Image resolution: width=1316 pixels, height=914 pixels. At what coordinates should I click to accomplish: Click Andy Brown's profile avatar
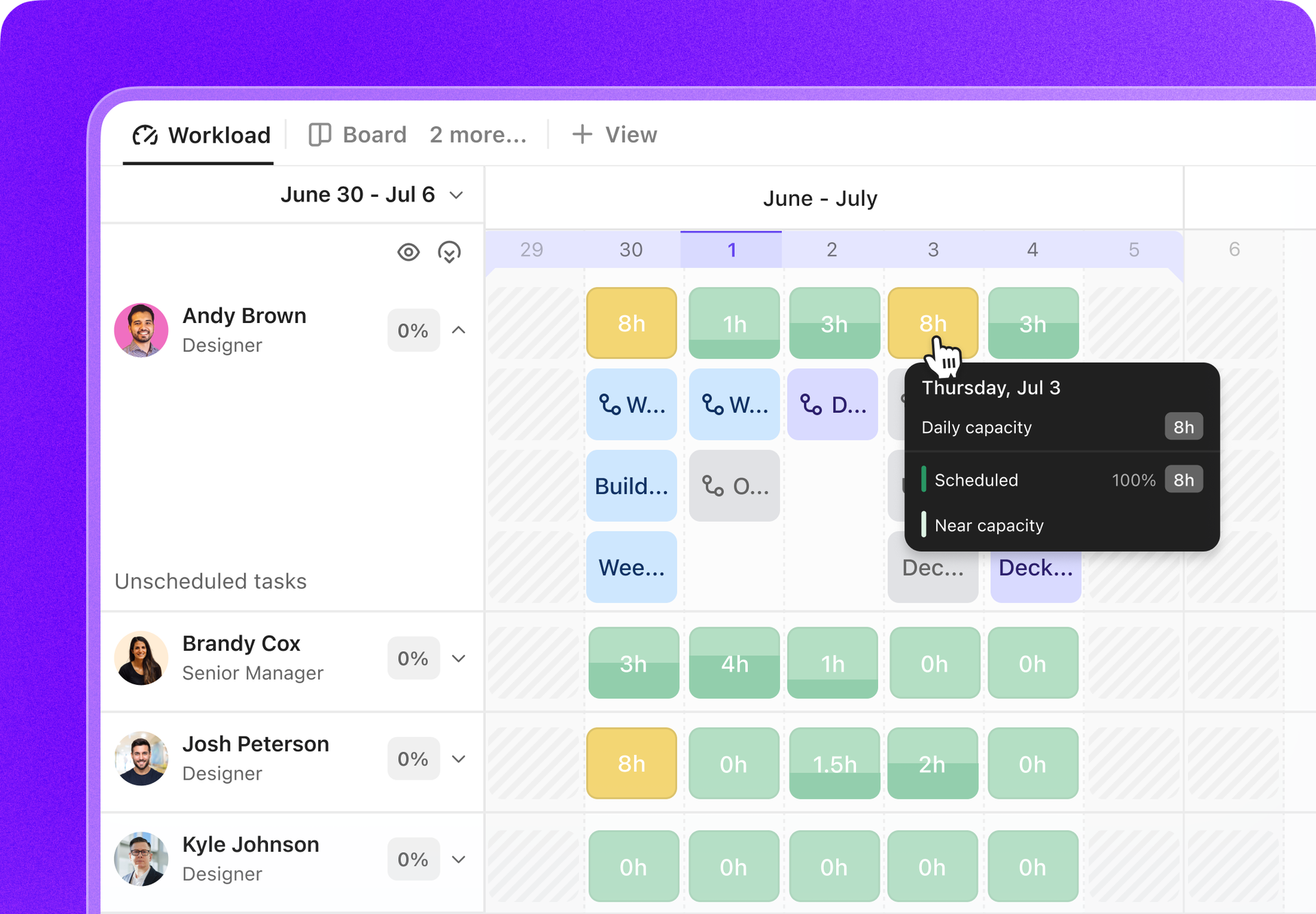tap(141, 330)
